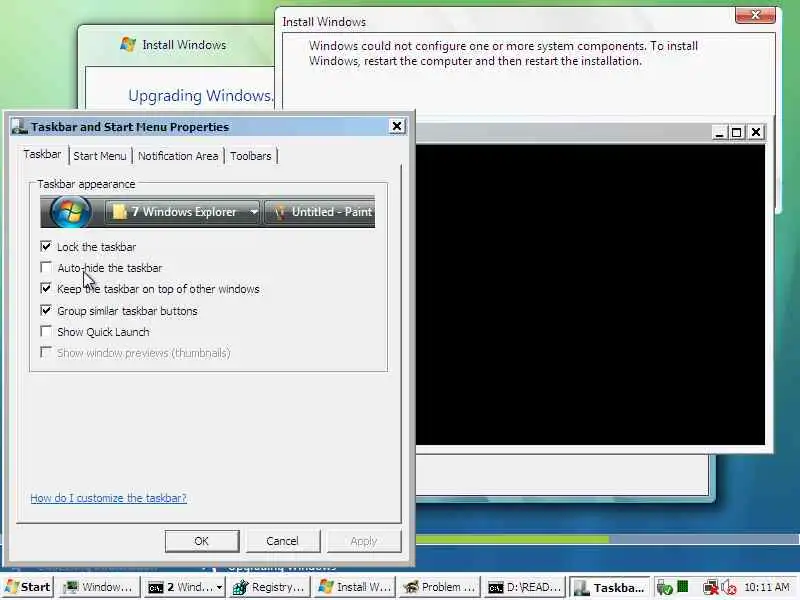This screenshot has width=800, height=600.
Task: Open the Problem... taskbar button
Action: (x=439, y=587)
